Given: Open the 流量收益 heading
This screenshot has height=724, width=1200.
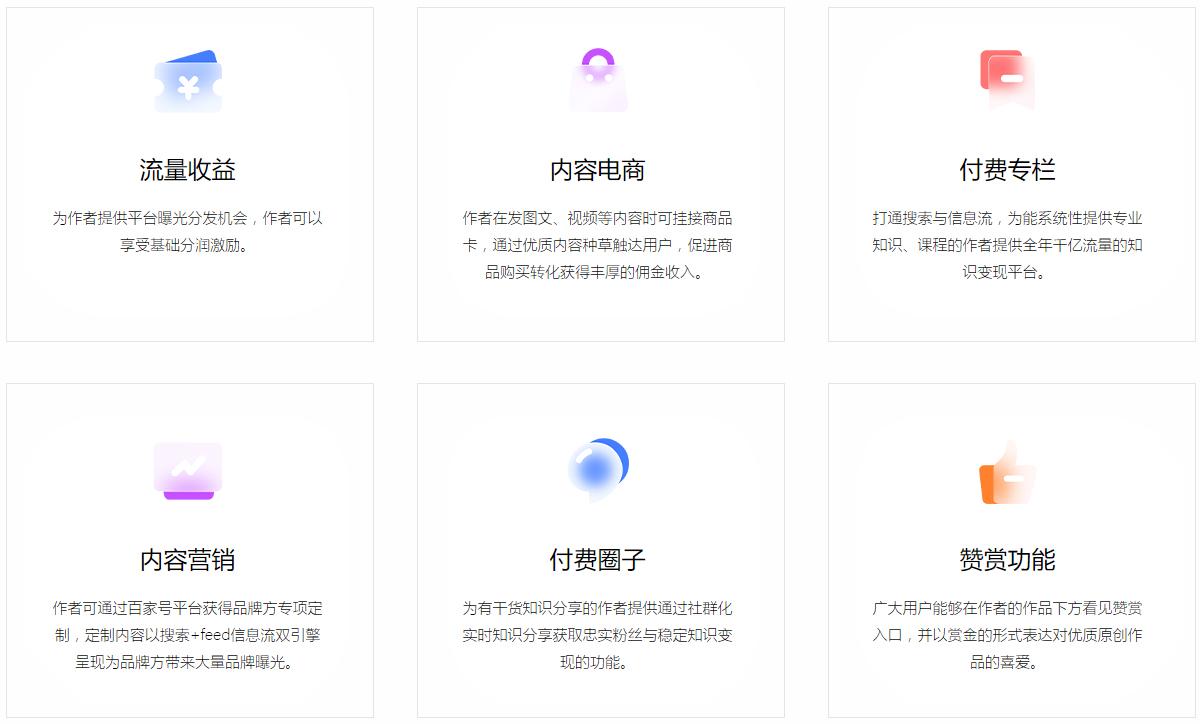Looking at the screenshot, I should click(x=188, y=170).
